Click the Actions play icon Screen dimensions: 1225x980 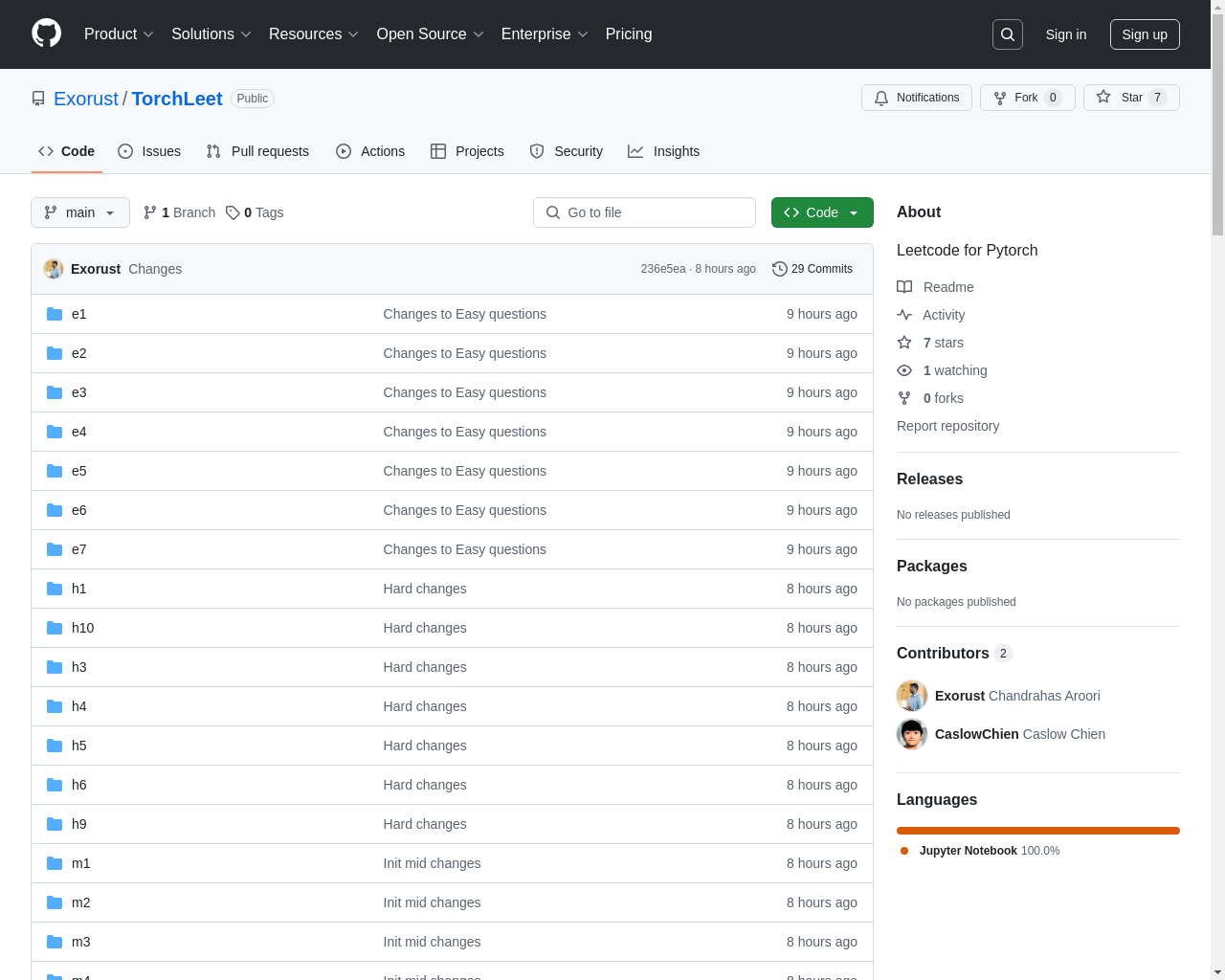pyautogui.click(x=344, y=151)
